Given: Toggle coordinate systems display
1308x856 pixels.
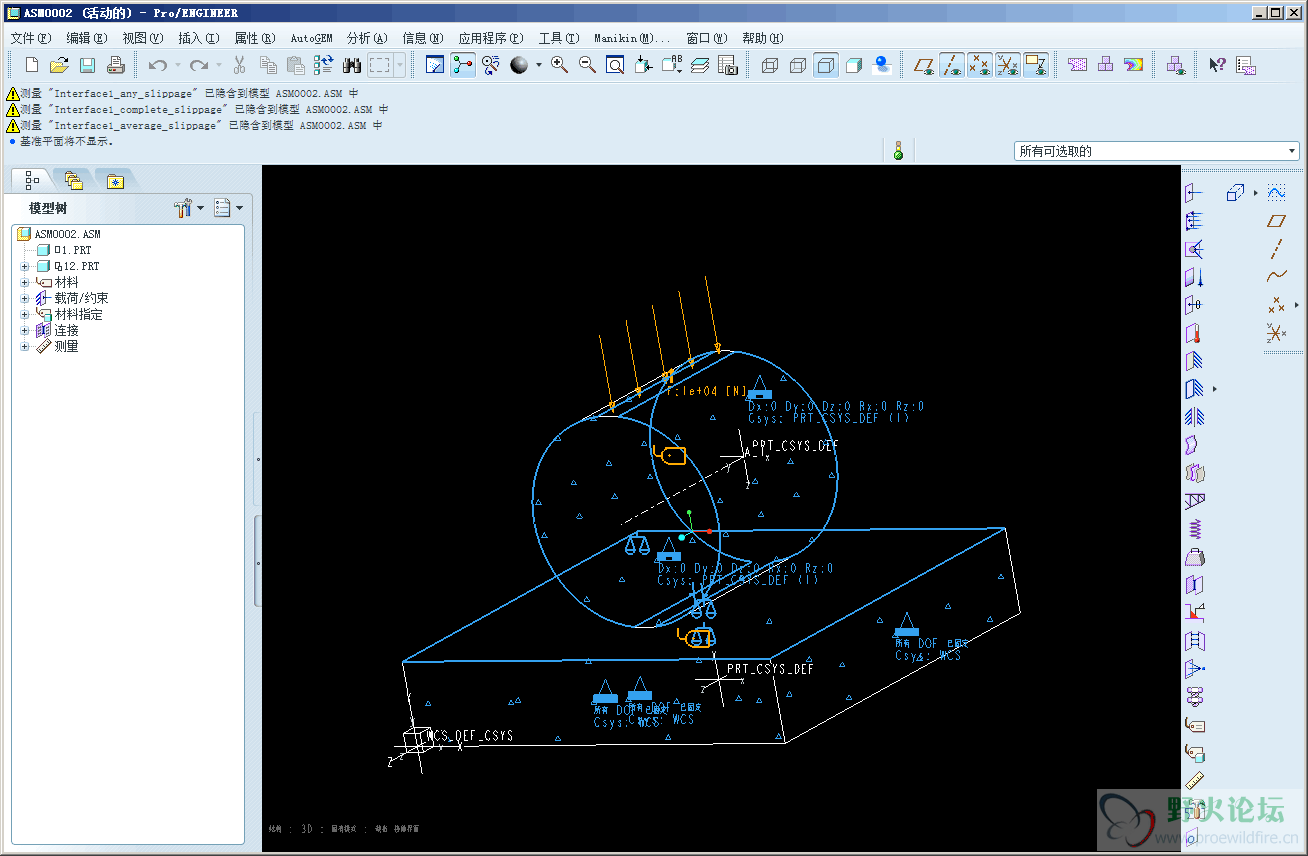Looking at the screenshot, I should point(1008,65).
